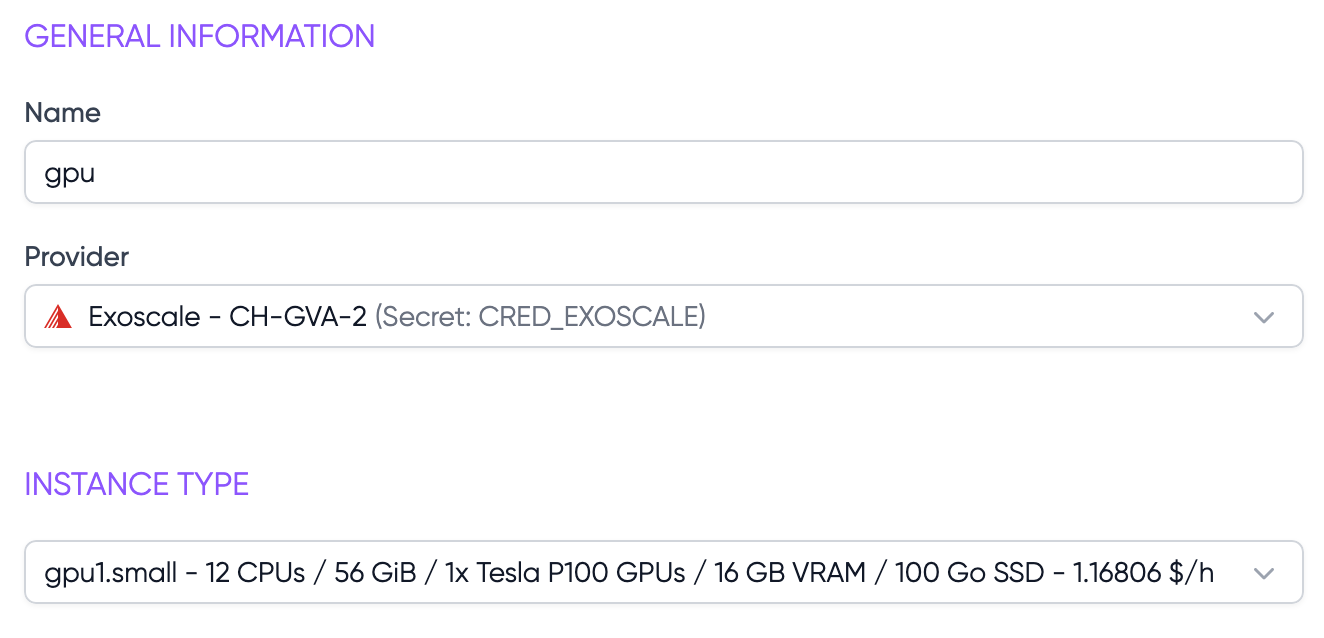Click the INSTANCE TYPE section heading
1324x638 pixels.
(x=136, y=484)
